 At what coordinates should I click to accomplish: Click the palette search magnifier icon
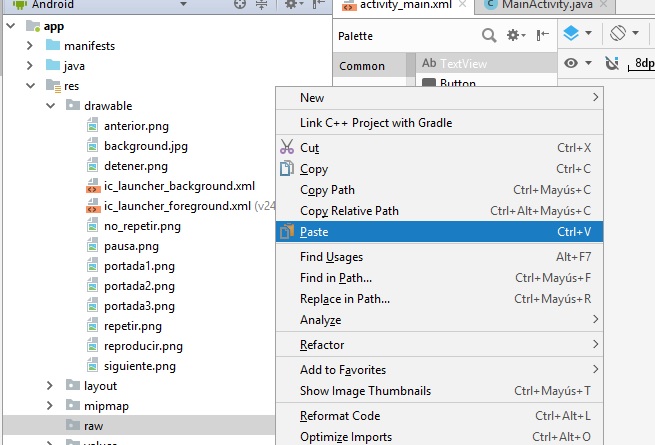[x=489, y=35]
